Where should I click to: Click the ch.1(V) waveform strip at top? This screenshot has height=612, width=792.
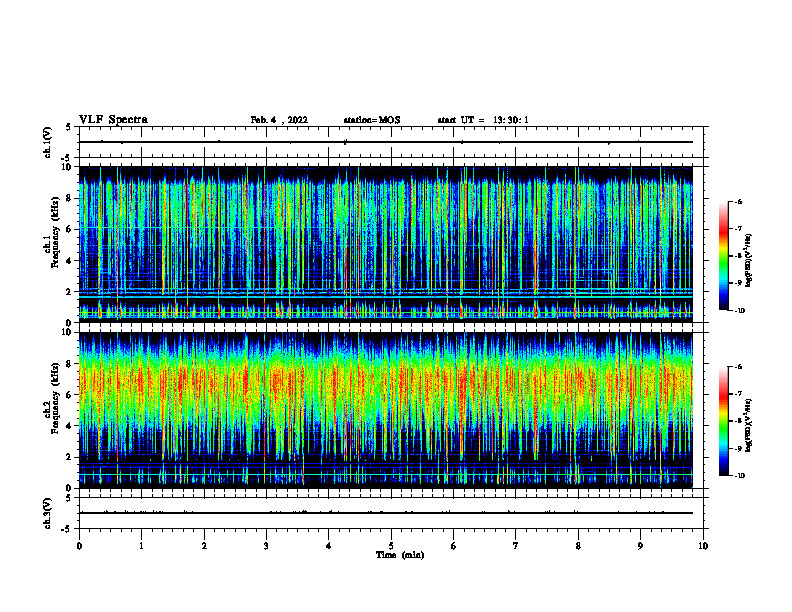pyautogui.click(x=391, y=142)
